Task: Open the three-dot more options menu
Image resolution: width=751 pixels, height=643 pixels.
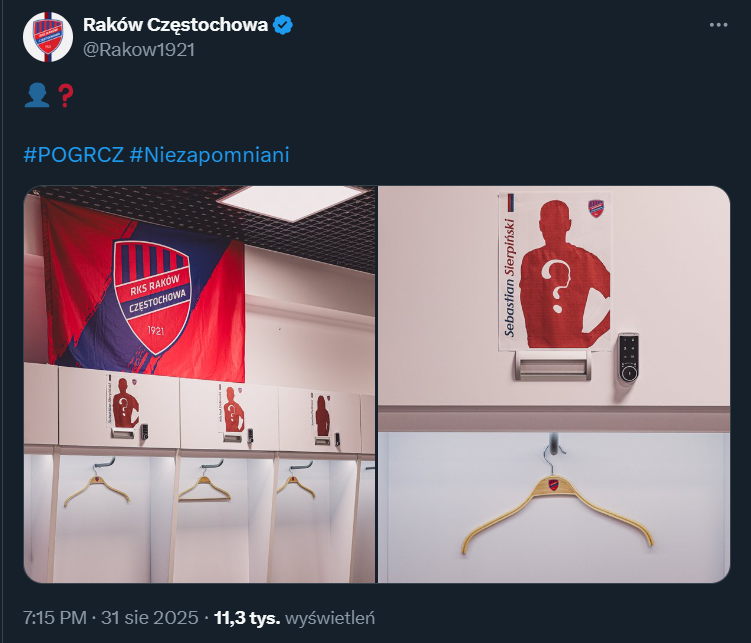Action: [718, 25]
